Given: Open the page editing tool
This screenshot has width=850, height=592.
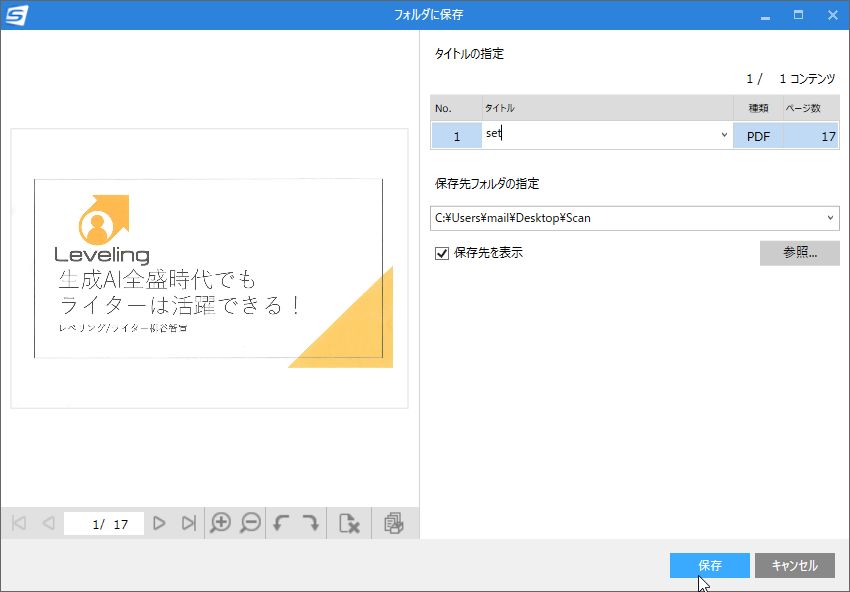Looking at the screenshot, I should coord(394,522).
